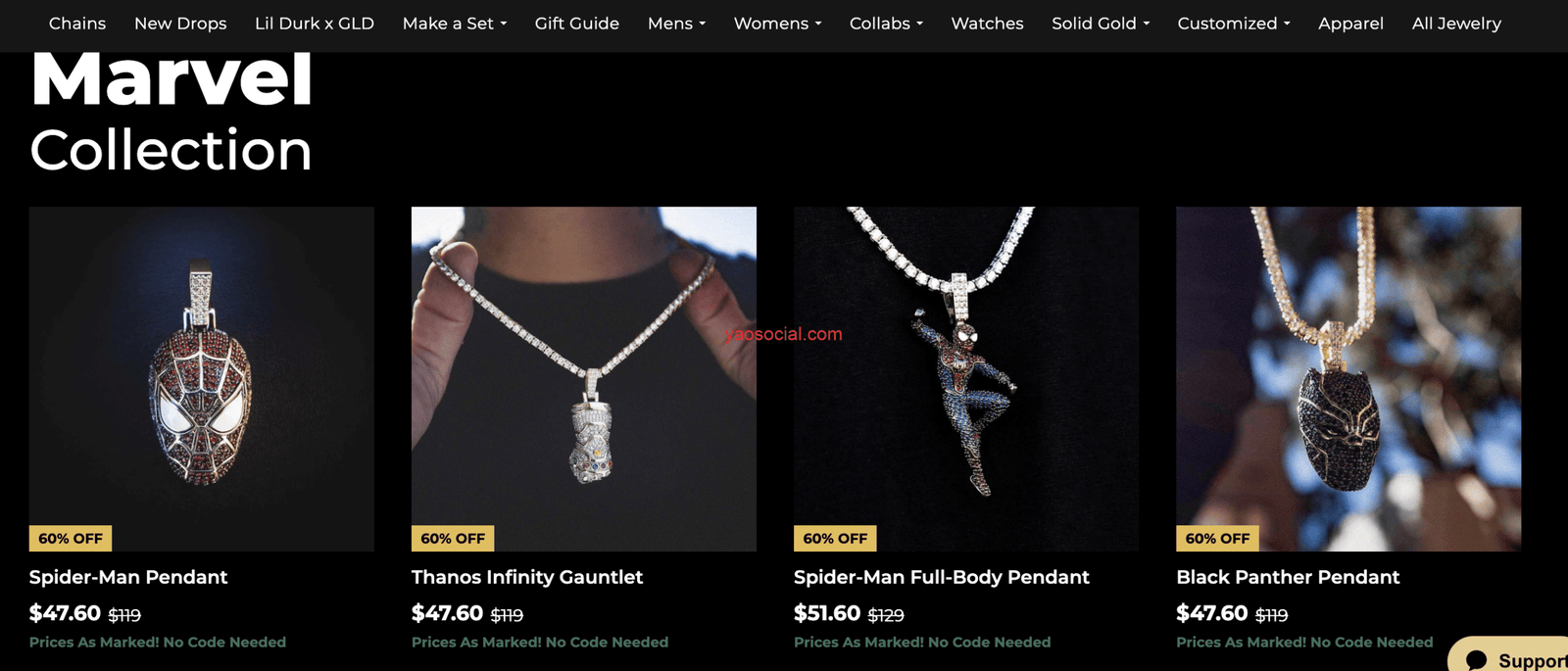This screenshot has height=671, width=1568.
Task: View the Black Panther Pendant product image
Action: [x=1348, y=378]
